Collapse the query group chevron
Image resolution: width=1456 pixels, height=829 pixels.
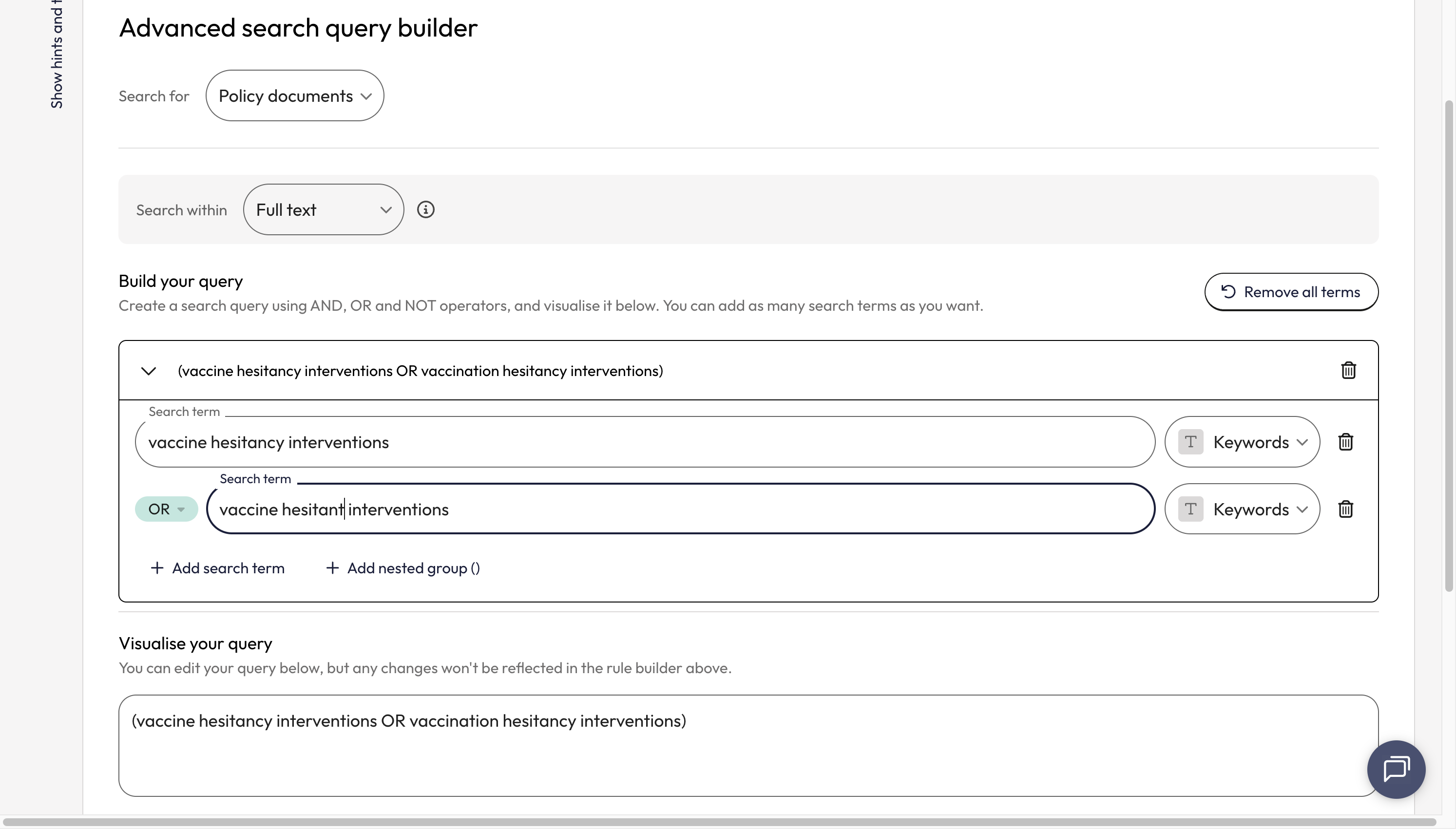pos(149,371)
